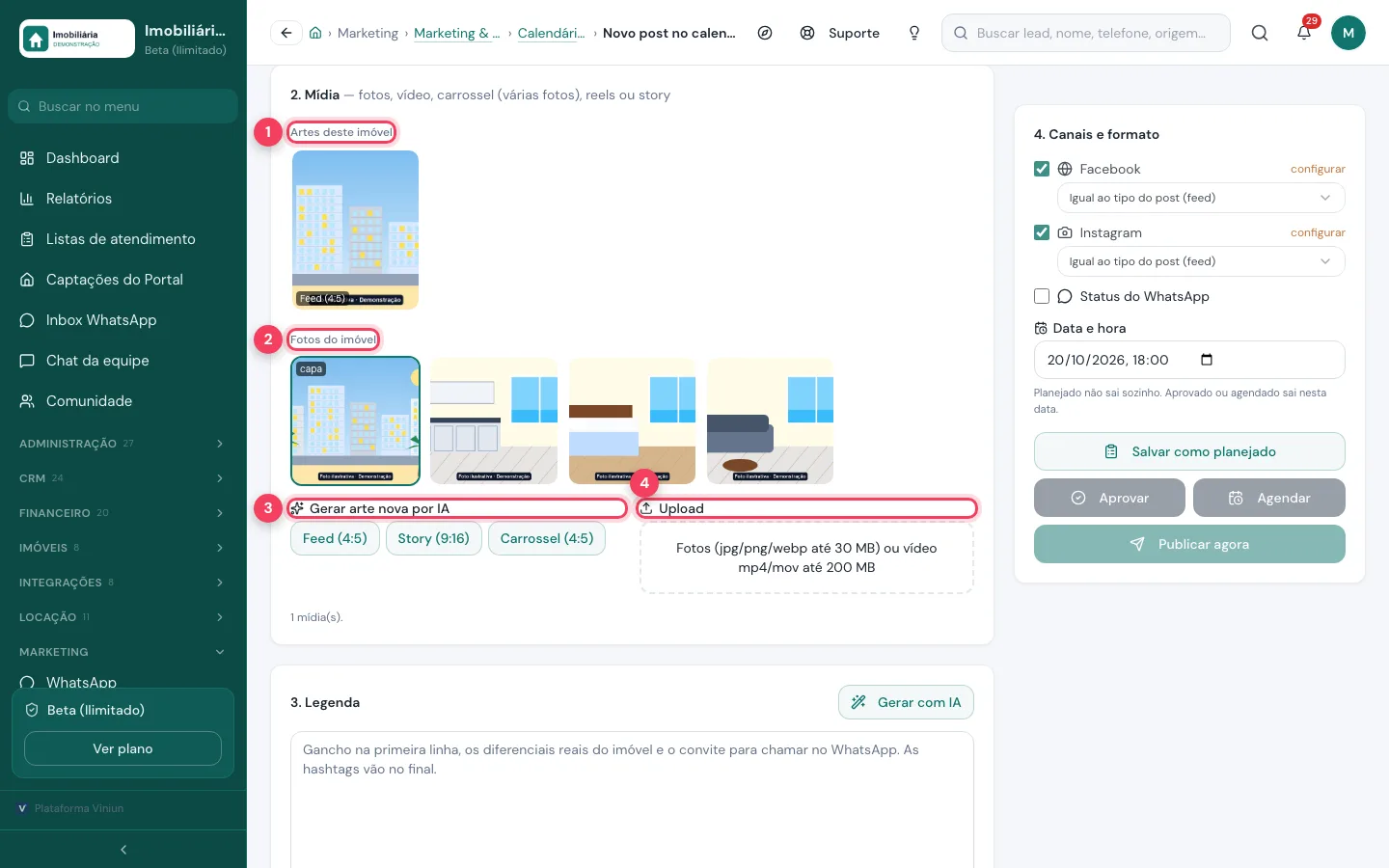The height and width of the screenshot is (868, 1389).
Task: Click Salvar como planejado button
Action: pyautogui.click(x=1189, y=451)
